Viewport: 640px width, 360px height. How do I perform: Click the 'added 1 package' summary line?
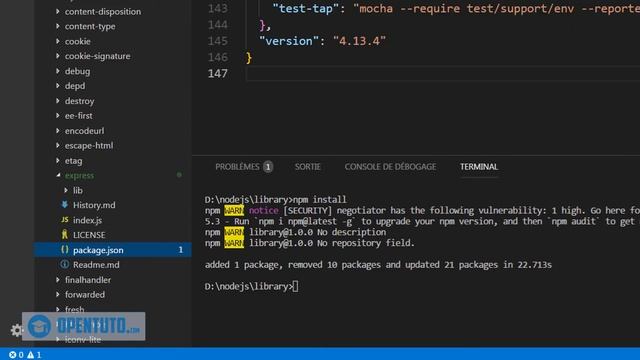click(x=378, y=265)
